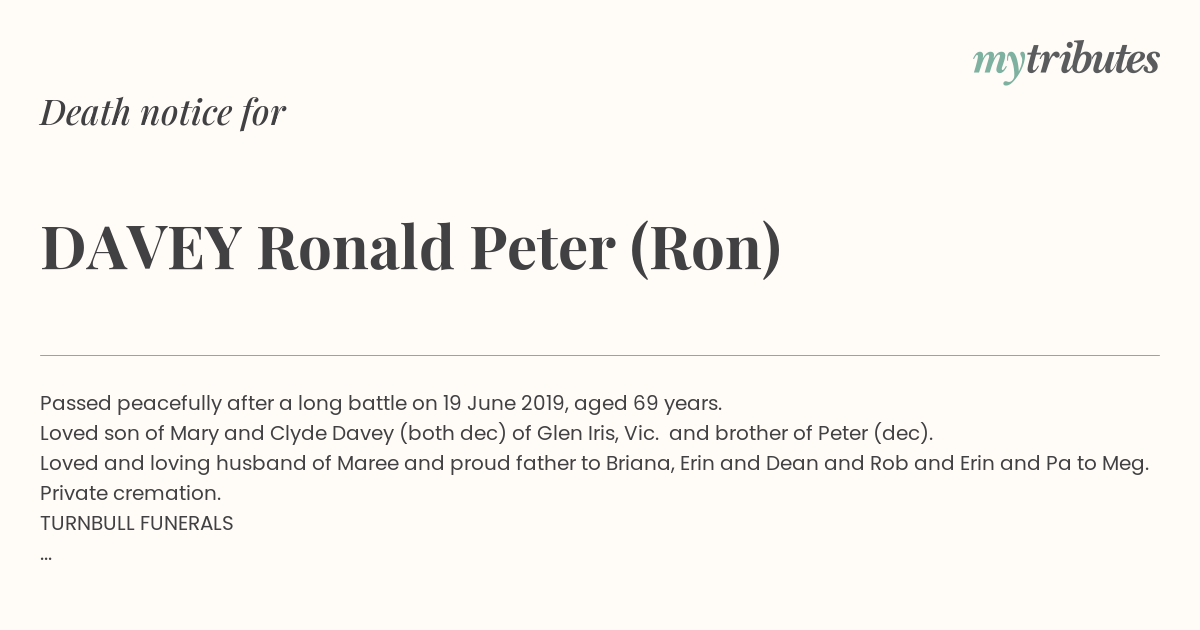The width and height of the screenshot is (1200, 630).
Task: Click the green 'my' in the logo
Action: pos(998,63)
